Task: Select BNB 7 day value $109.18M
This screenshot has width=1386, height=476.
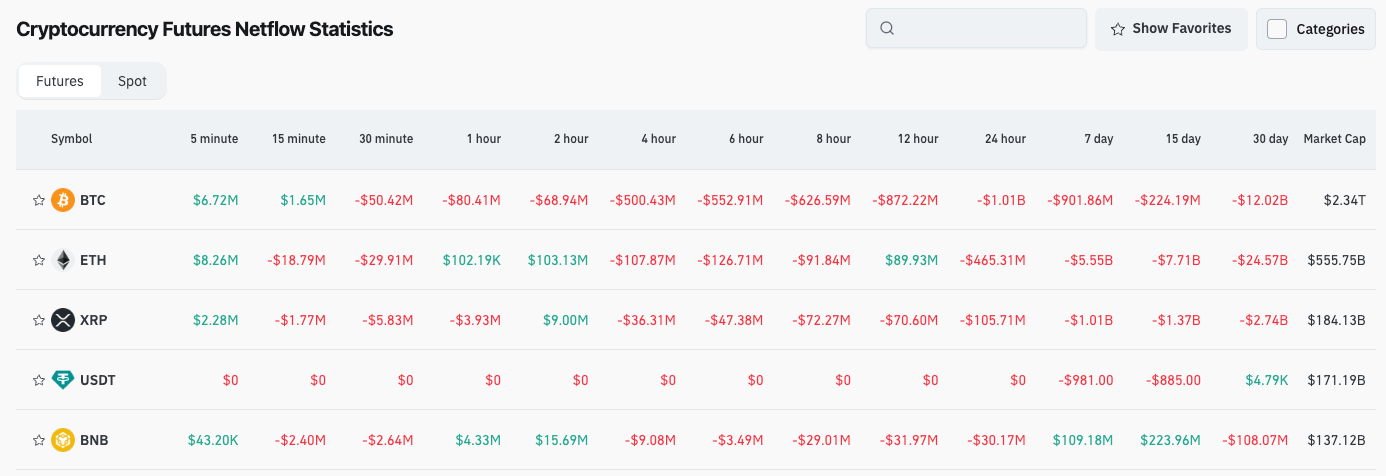Action: tap(1083, 440)
